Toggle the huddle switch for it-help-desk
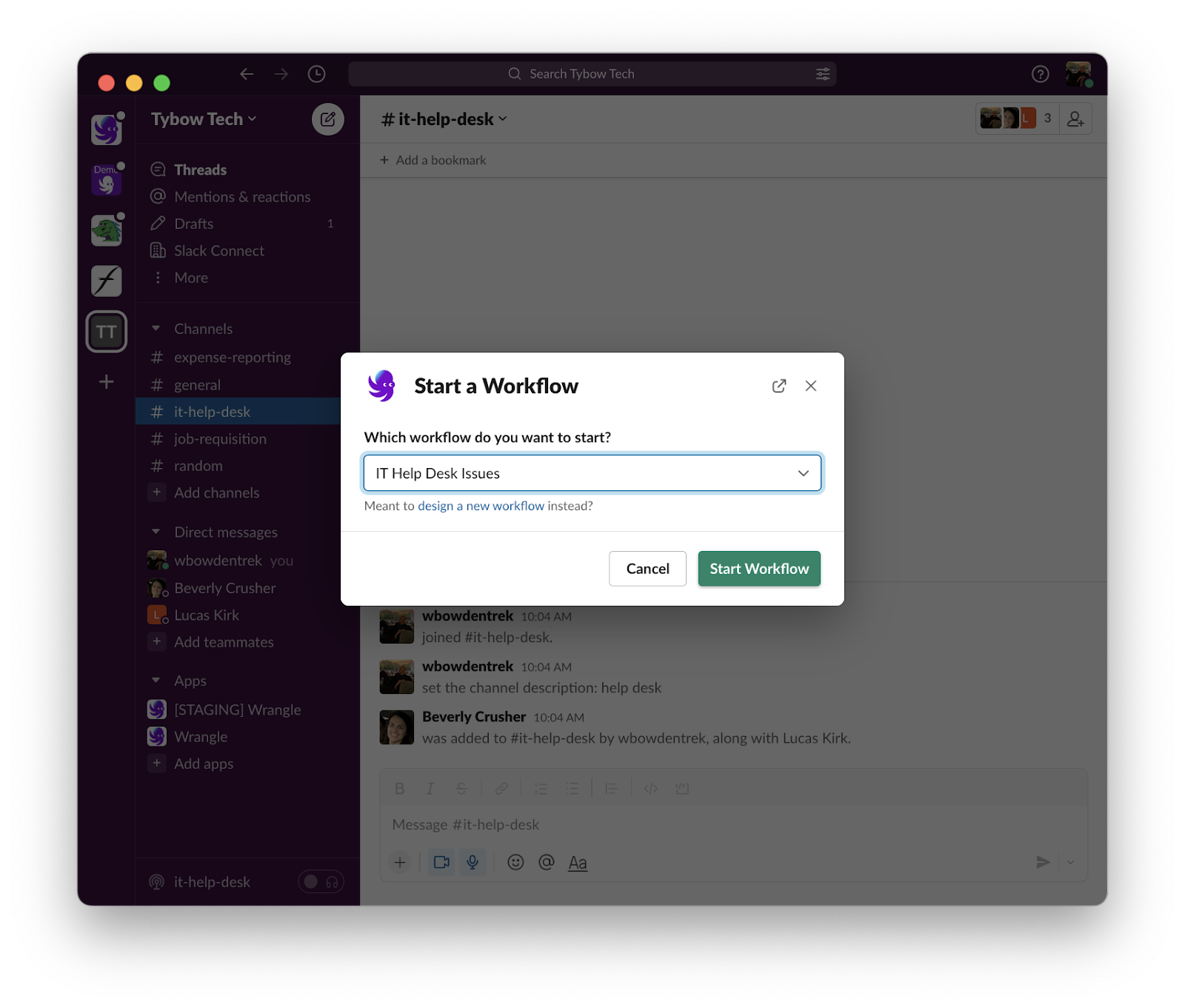 321,881
